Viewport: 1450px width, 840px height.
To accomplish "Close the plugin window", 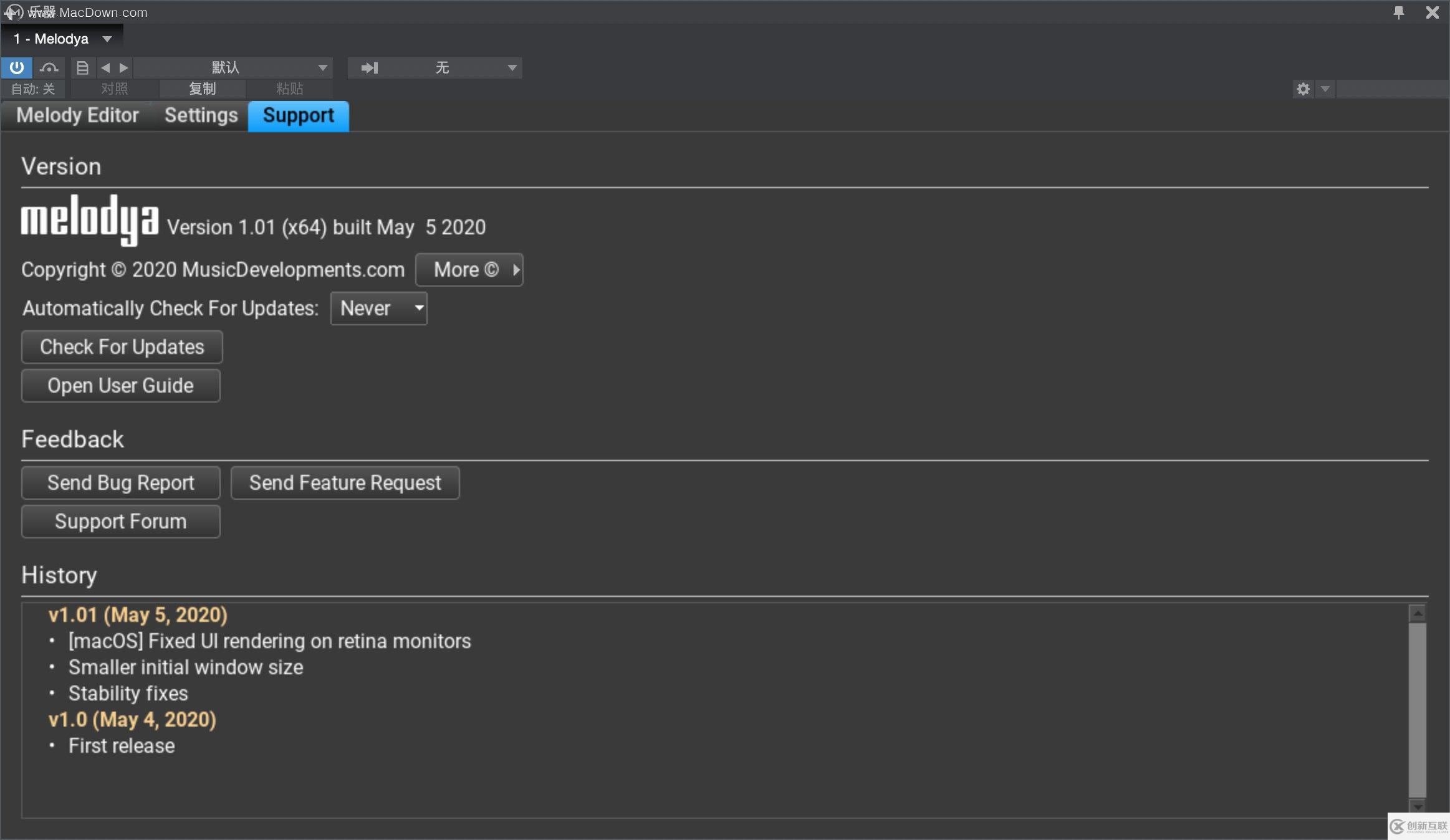I will pos(1433,12).
